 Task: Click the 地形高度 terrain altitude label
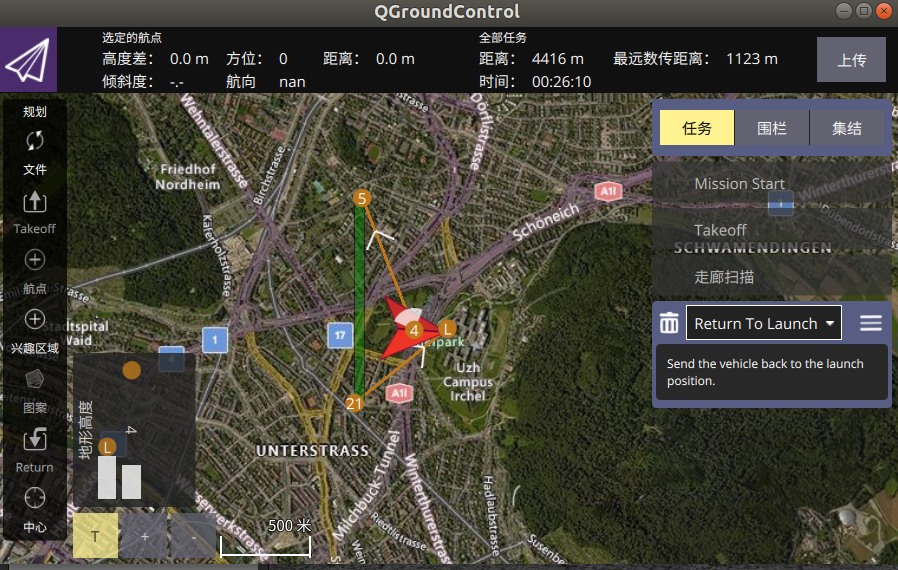pyautogui.click(x=85, y=430)
